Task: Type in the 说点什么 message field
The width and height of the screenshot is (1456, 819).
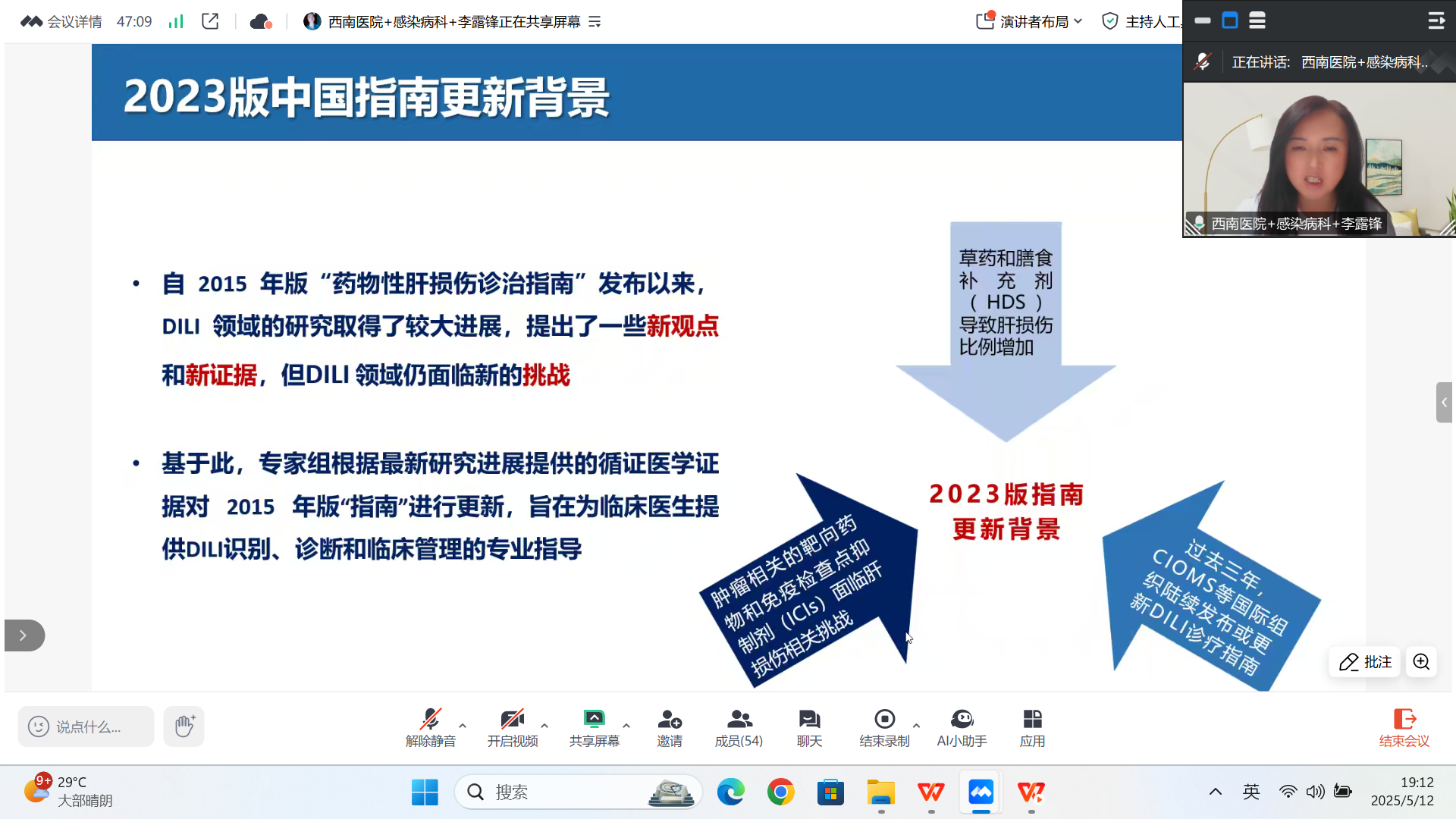Action: 87,727
